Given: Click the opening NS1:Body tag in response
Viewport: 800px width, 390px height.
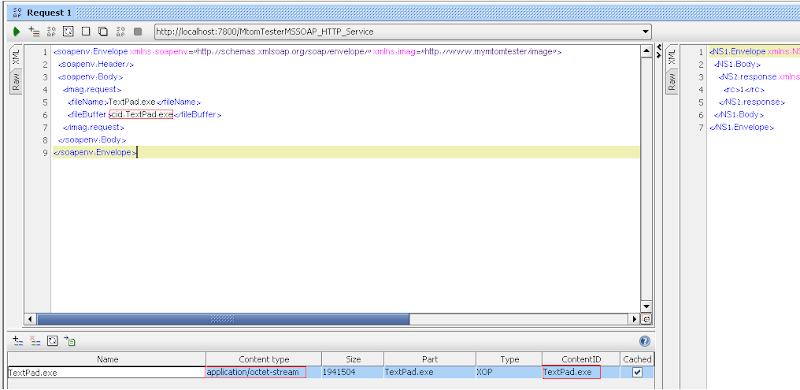Looking at the screenshot, I should tap(737, 65).
